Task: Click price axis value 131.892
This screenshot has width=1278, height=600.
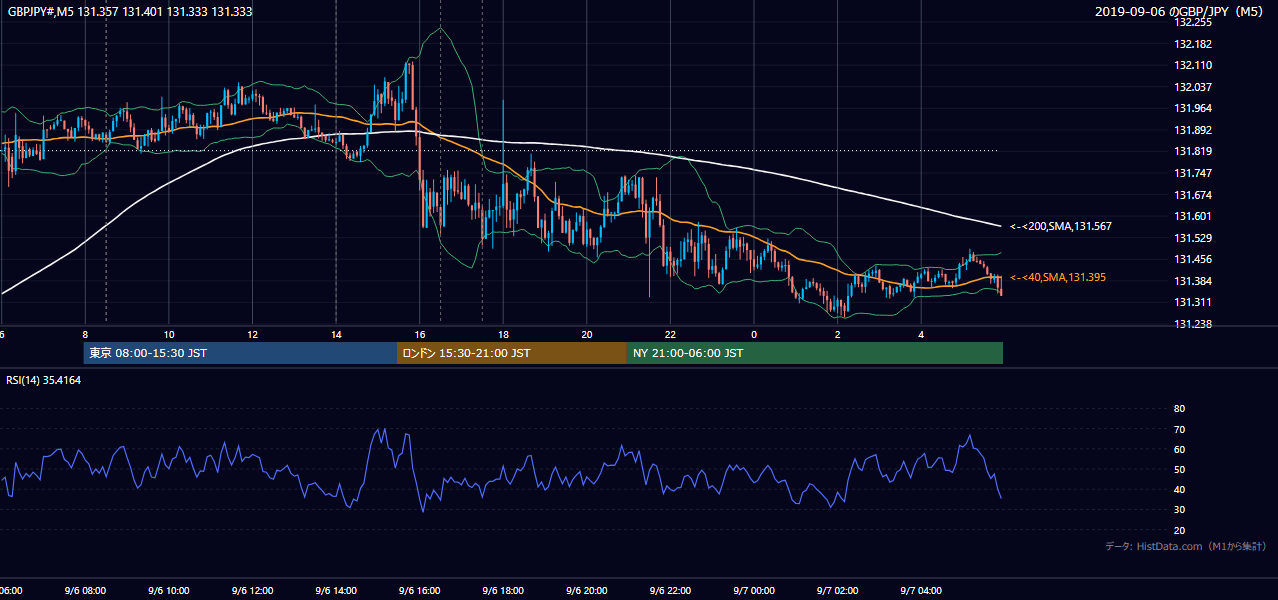Action: click(x=1193, y=130)
